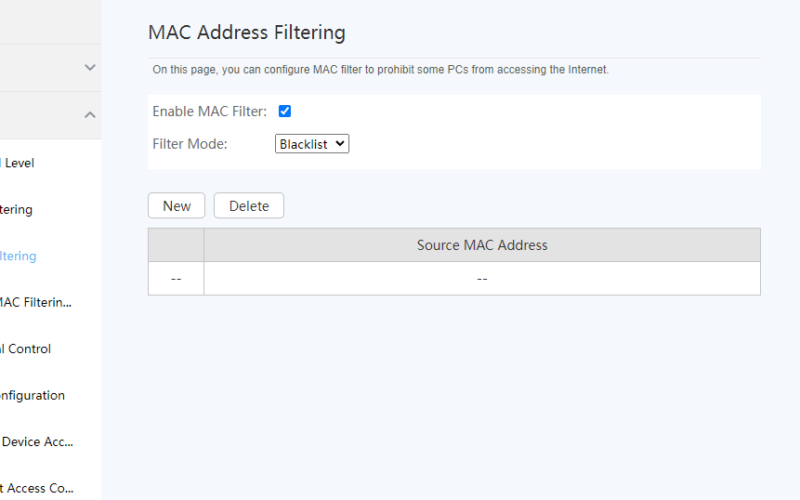
Task: Click the first column dash cell in table
Action: click(x=176, y=279)
